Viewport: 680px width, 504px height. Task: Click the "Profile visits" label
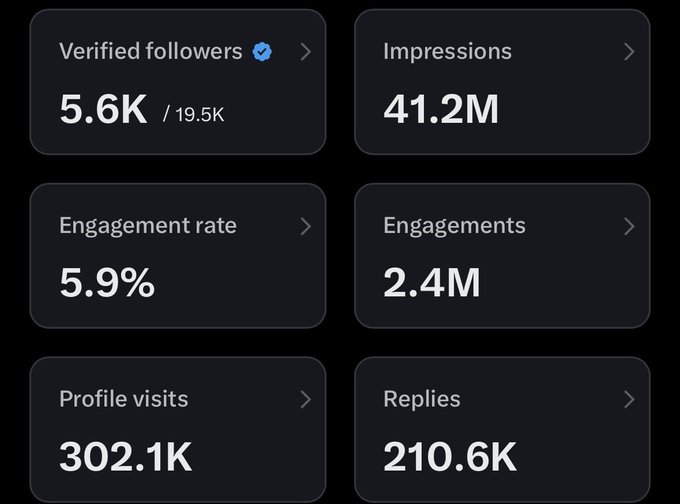123,400
